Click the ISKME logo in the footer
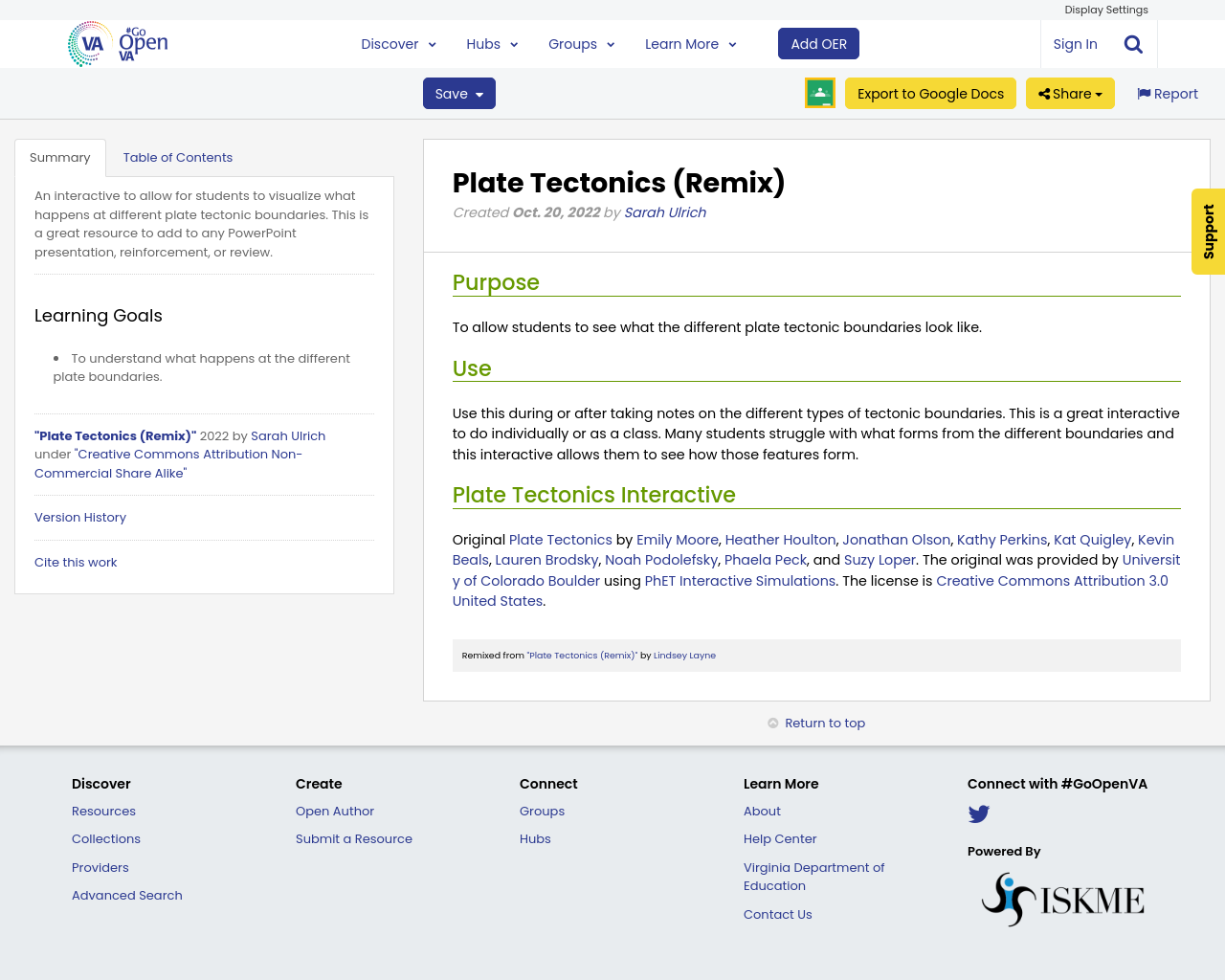The width and height of the screenshot is (1225, 980). 1062,898
